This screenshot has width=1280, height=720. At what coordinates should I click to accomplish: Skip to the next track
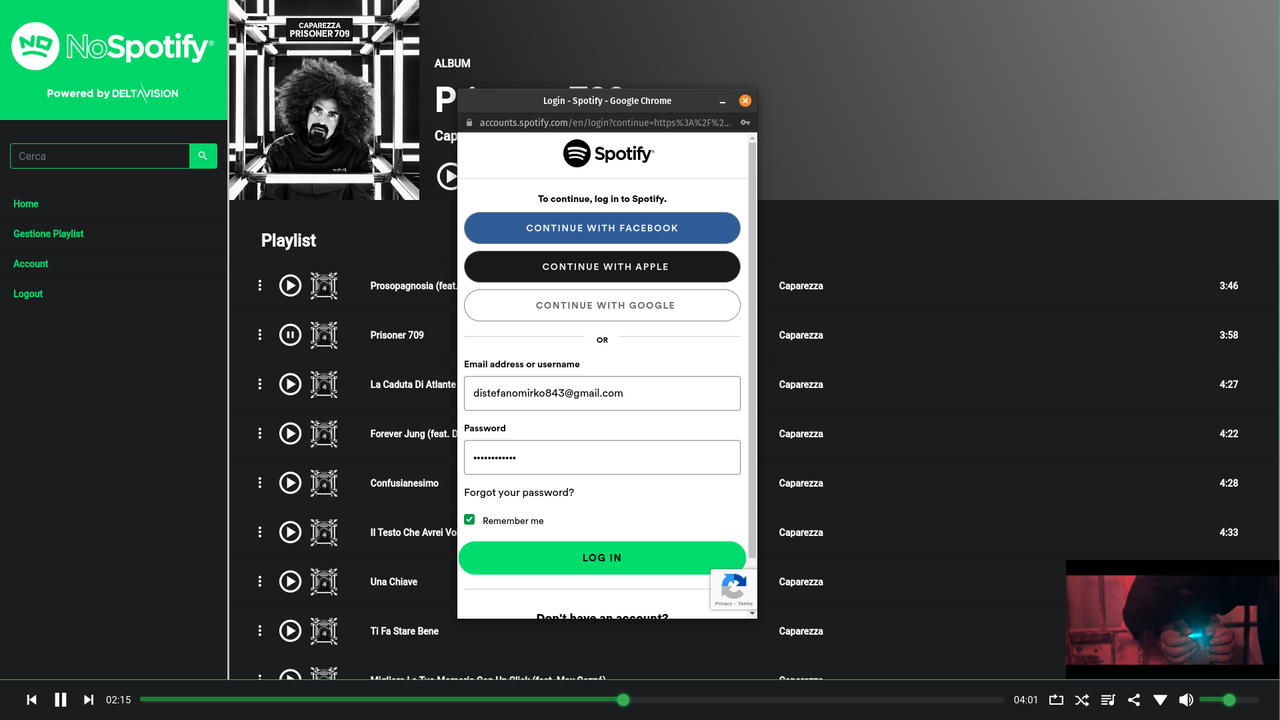point(89,700)
